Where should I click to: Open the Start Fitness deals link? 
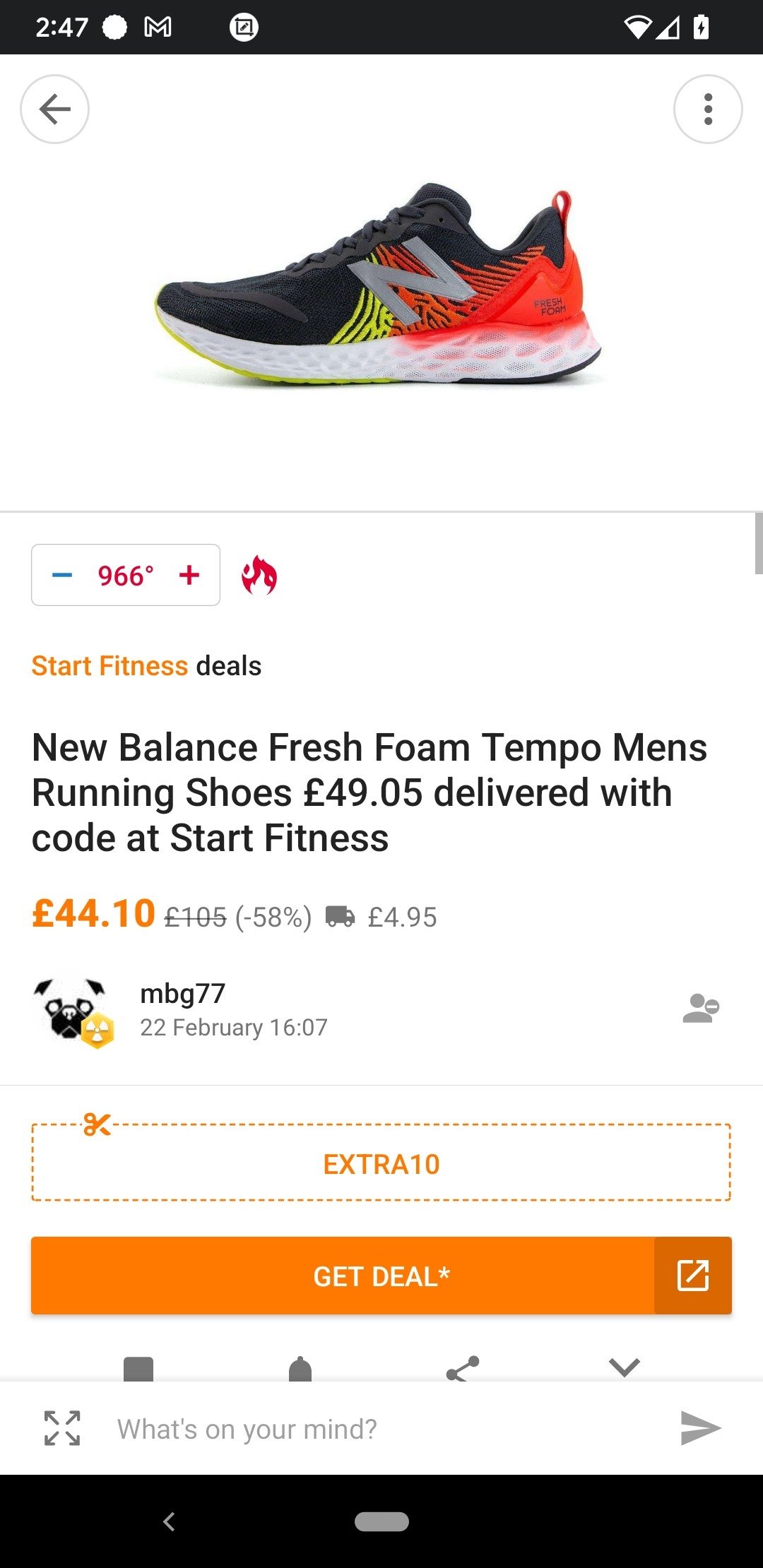click(x=110, y=666)
